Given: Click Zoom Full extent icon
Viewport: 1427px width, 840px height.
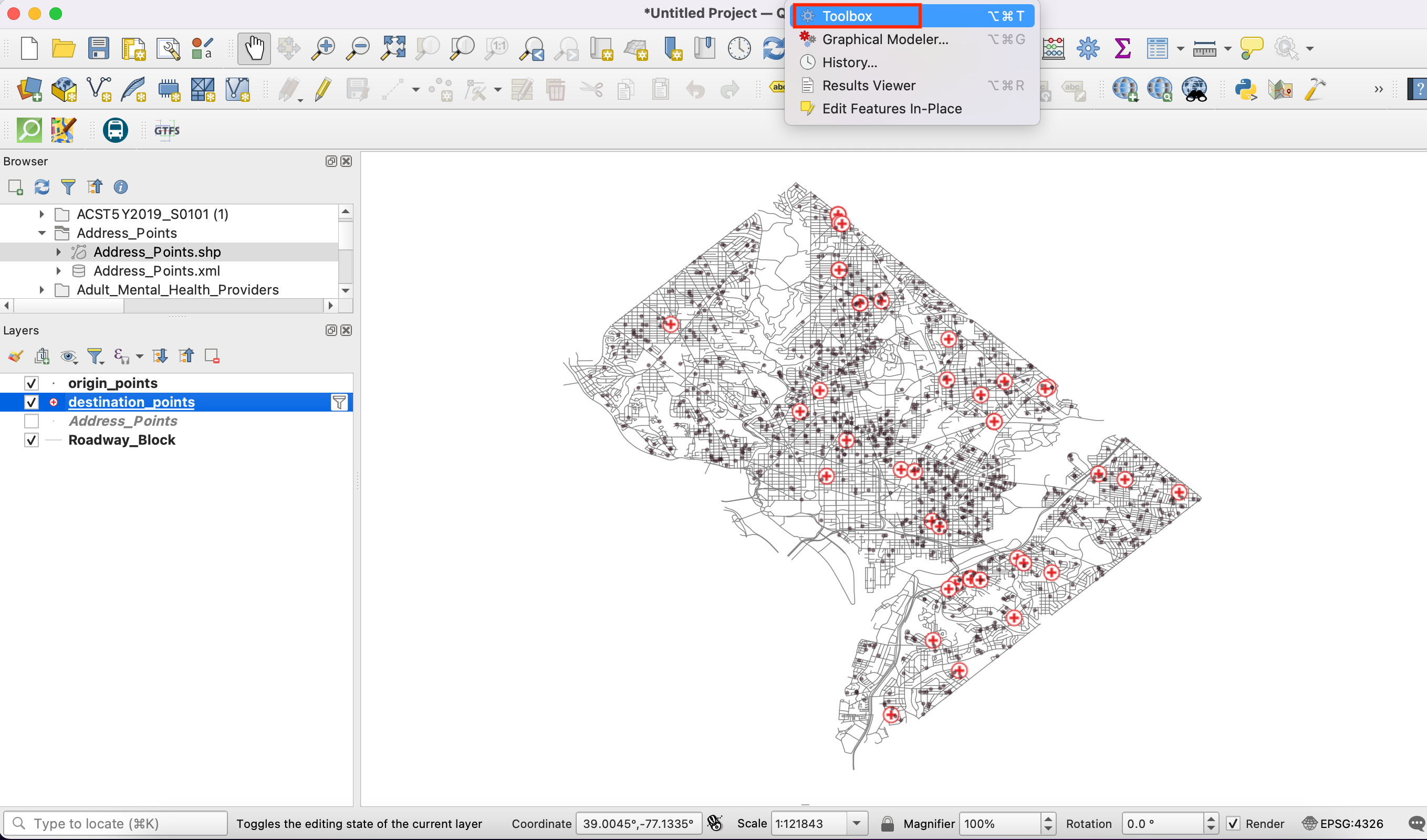Looking at the screenshot, I should [393, 49].
